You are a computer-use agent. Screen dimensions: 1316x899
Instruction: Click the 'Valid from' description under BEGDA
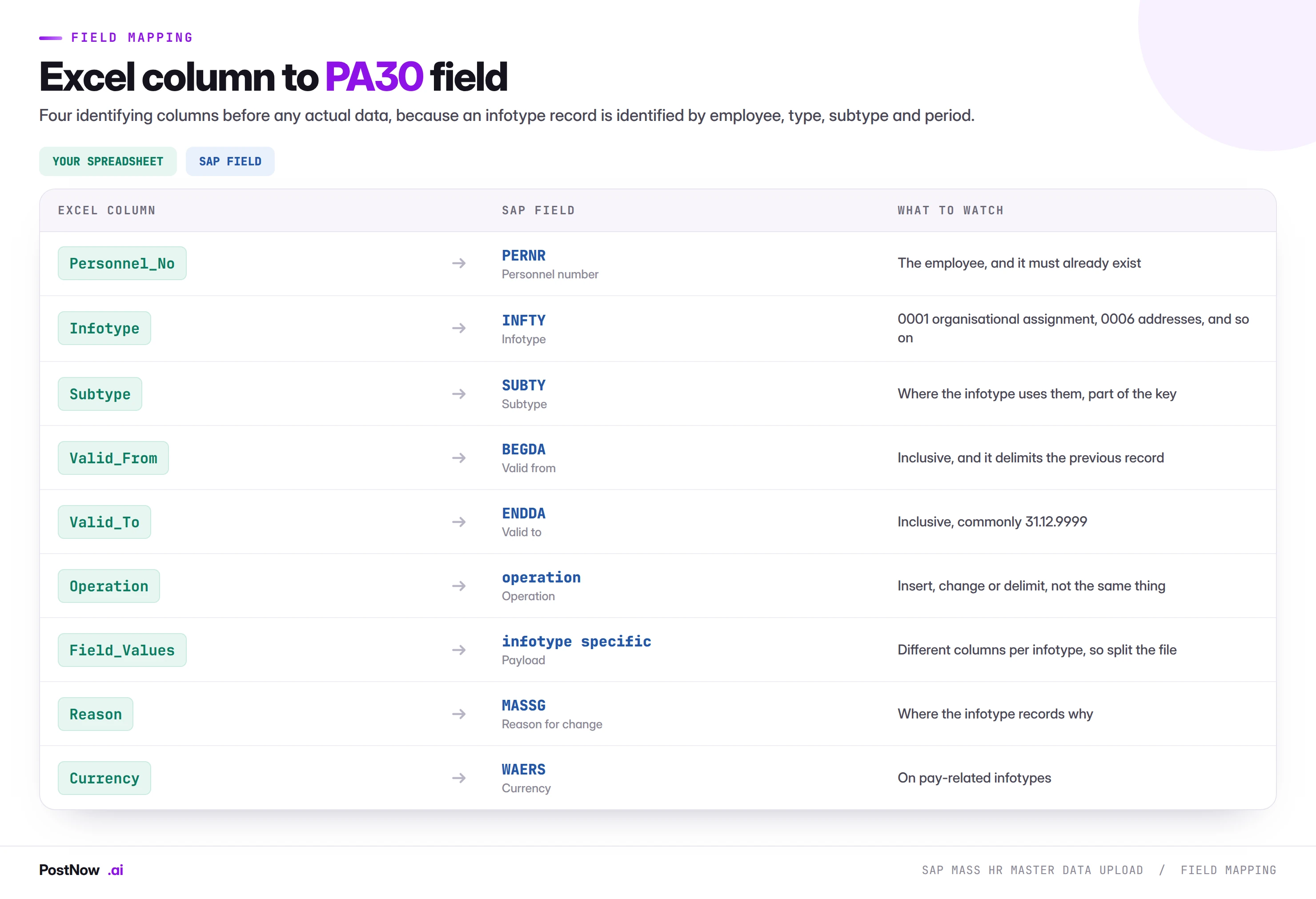pyautogui.click(x=528, y=468)
